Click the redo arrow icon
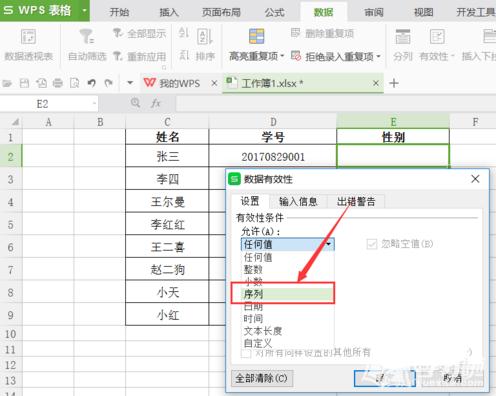The image size is (496, 396). (108, 83)
